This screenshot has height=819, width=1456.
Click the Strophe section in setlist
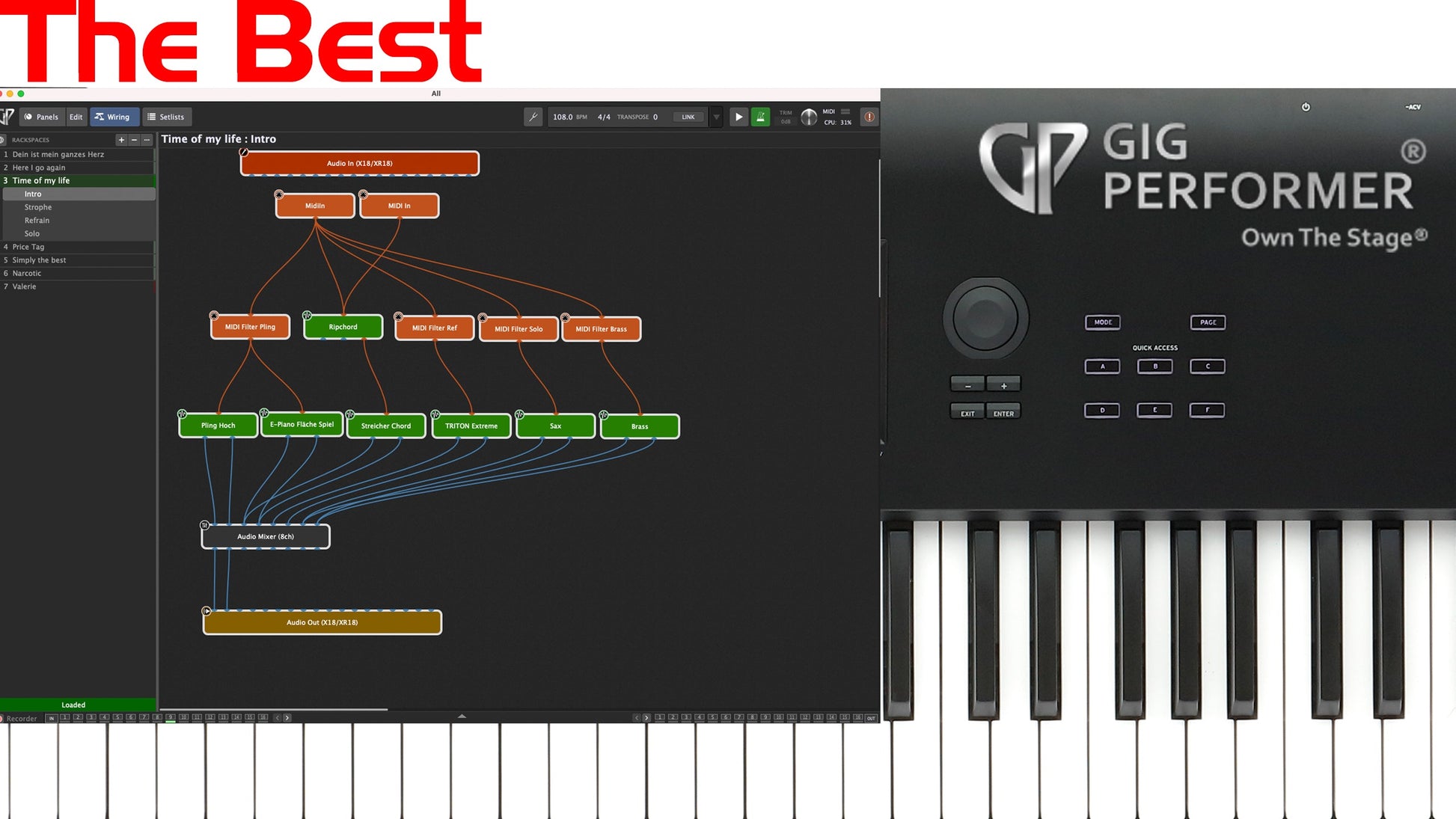[38, 207]
